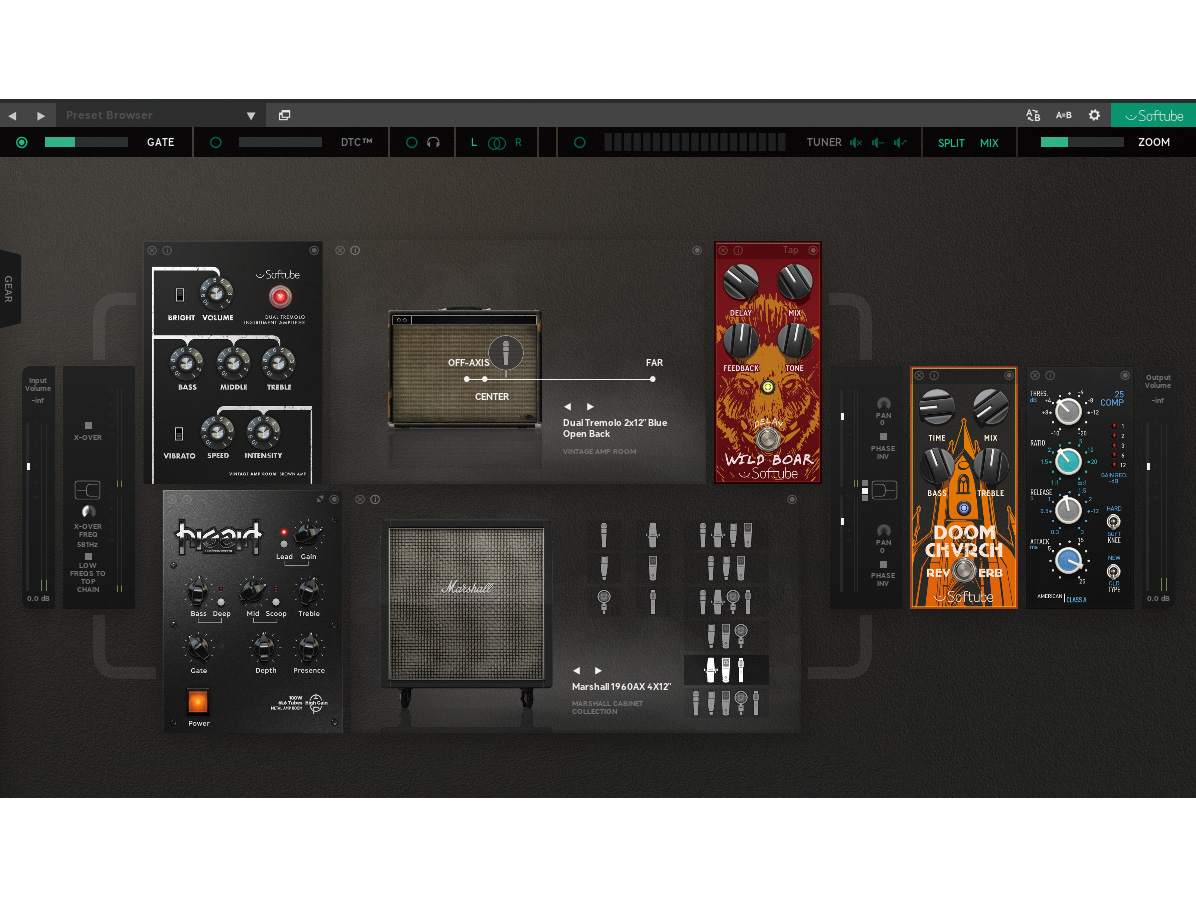Stomp the Wild Boar DELAY footswitch
The width and height of the screenshot is (1196, 897).
tap(767, 439)
